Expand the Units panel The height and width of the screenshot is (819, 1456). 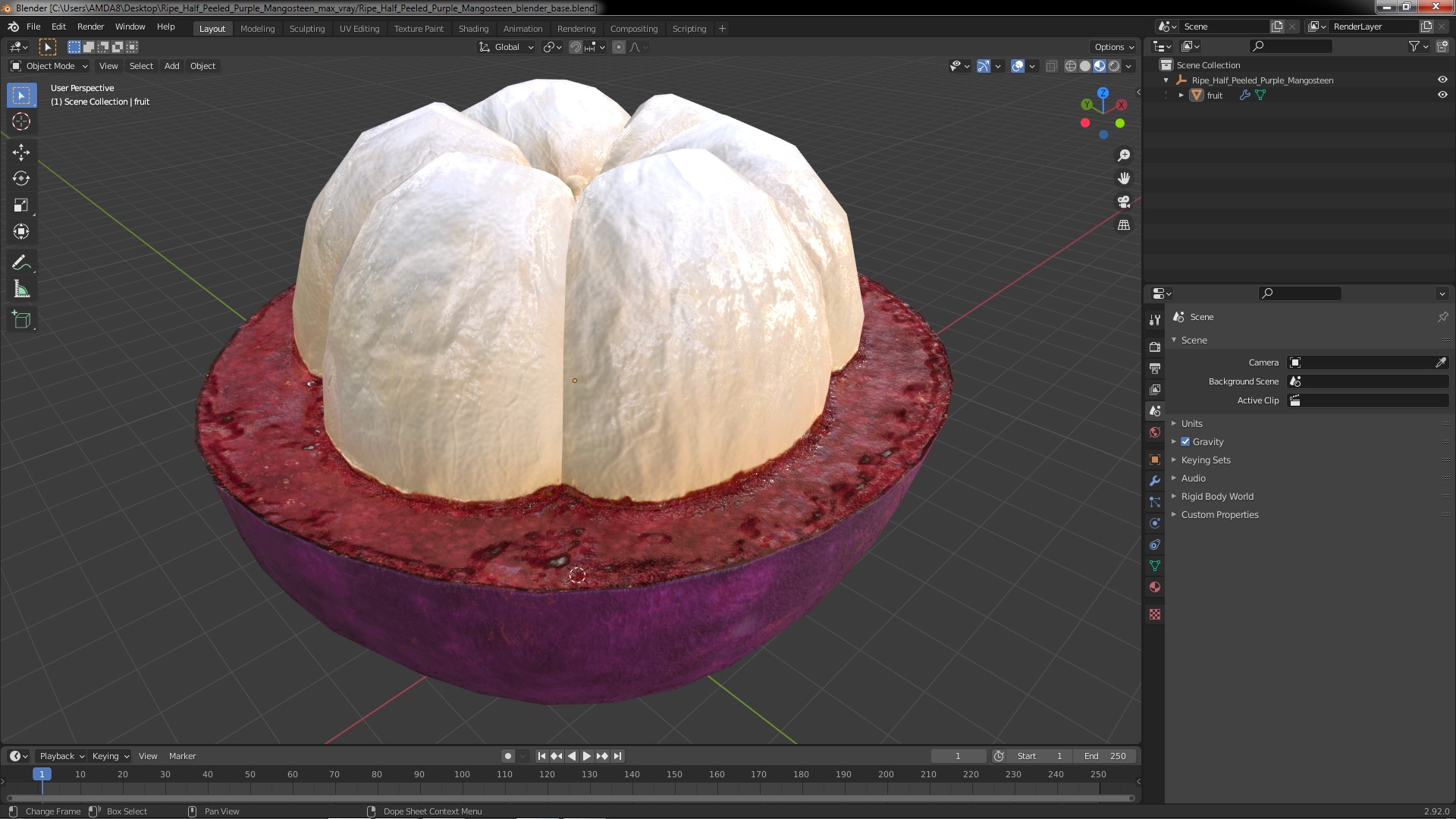[1191, 423]
